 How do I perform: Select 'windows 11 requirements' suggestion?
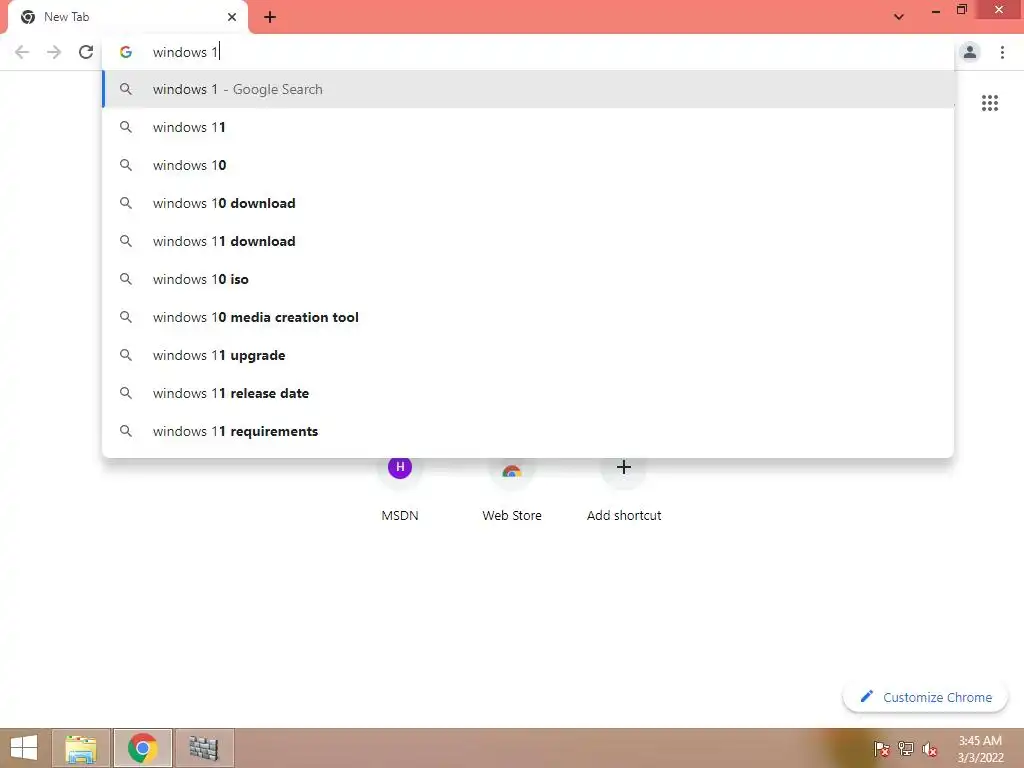point(528,431)
